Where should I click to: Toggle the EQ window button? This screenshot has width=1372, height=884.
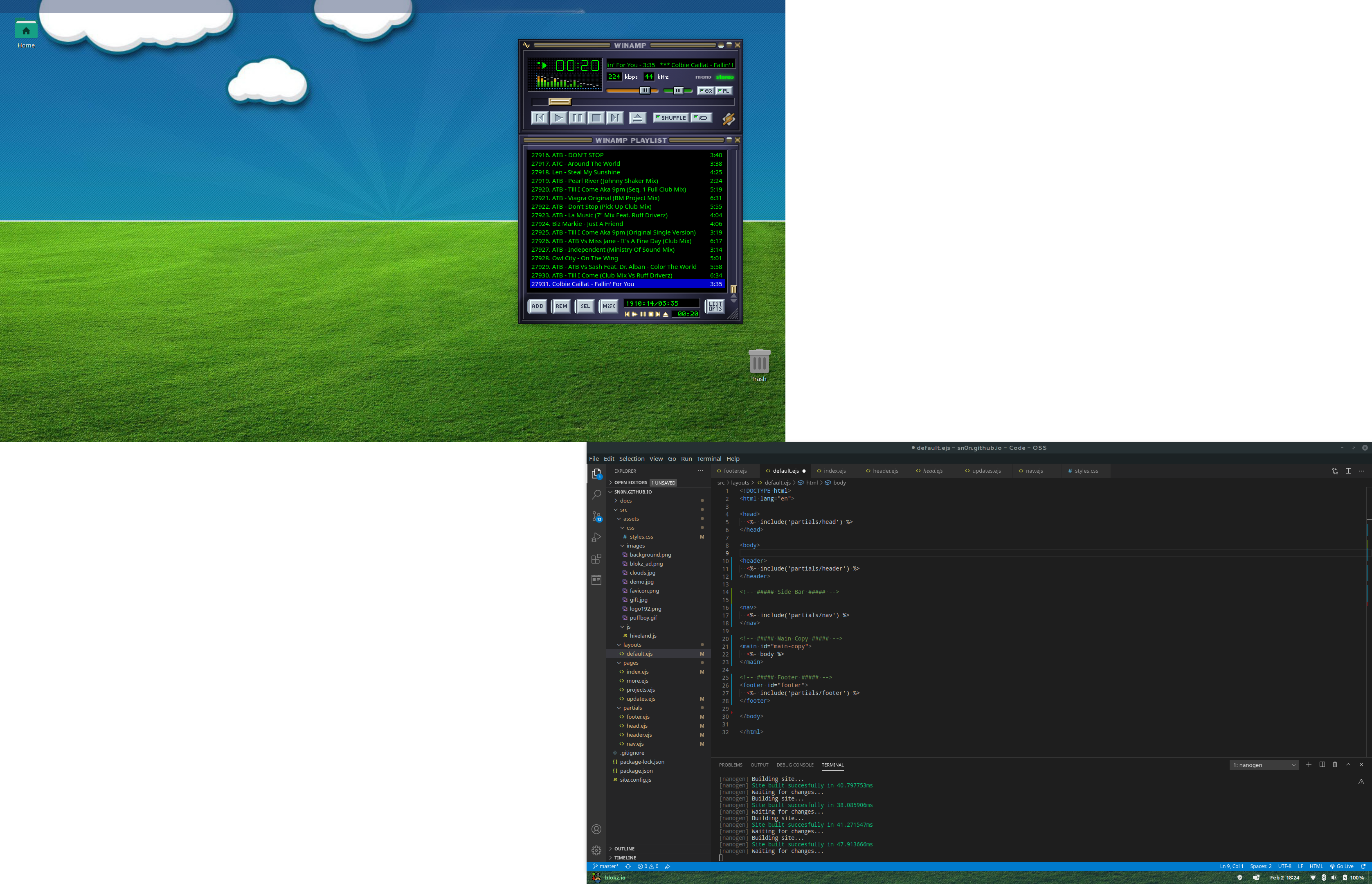(706, 91)
